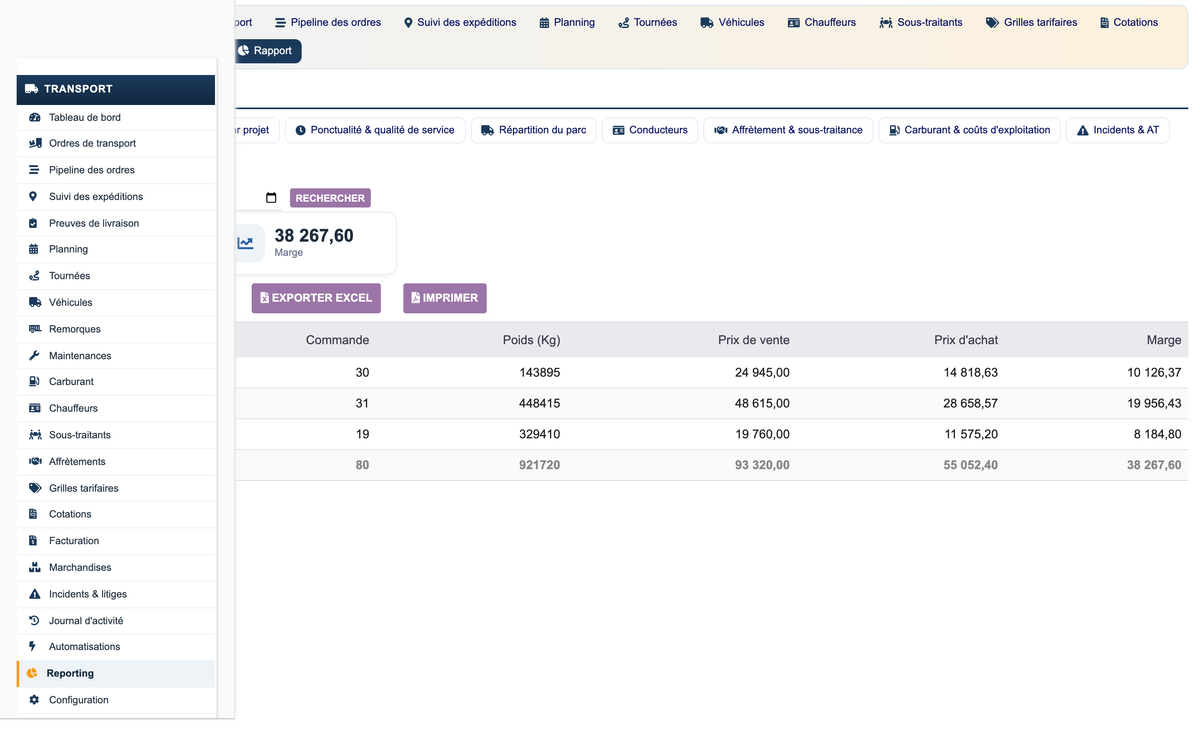
Task: Click the Sous-traitants people icon in the sidebar
Action: (34, 435)
